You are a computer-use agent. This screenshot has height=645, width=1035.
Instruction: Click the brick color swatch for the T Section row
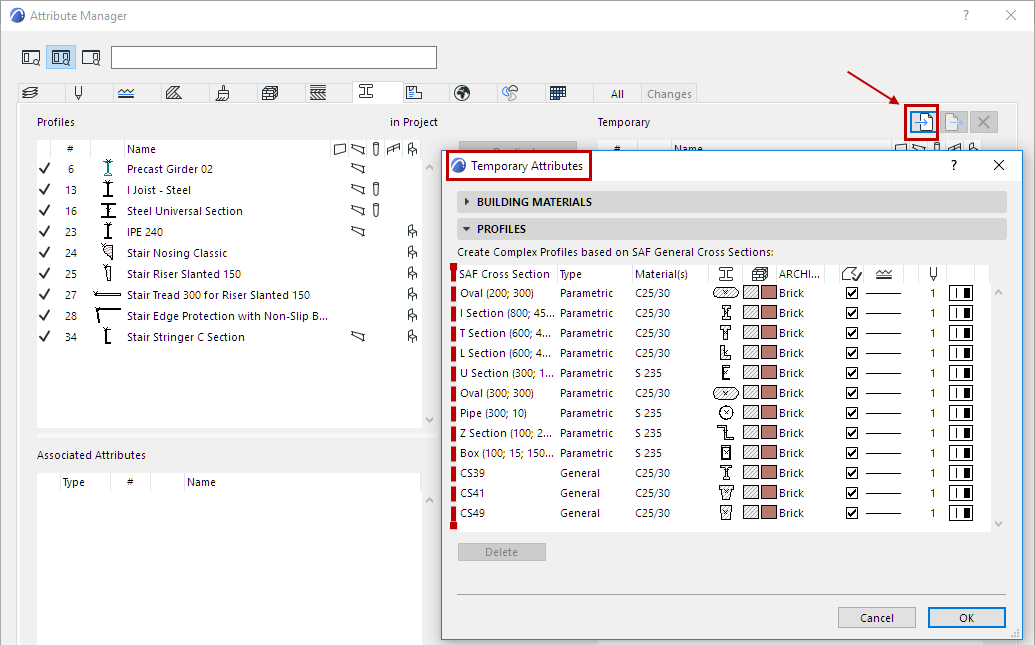[x=769, y=333]
